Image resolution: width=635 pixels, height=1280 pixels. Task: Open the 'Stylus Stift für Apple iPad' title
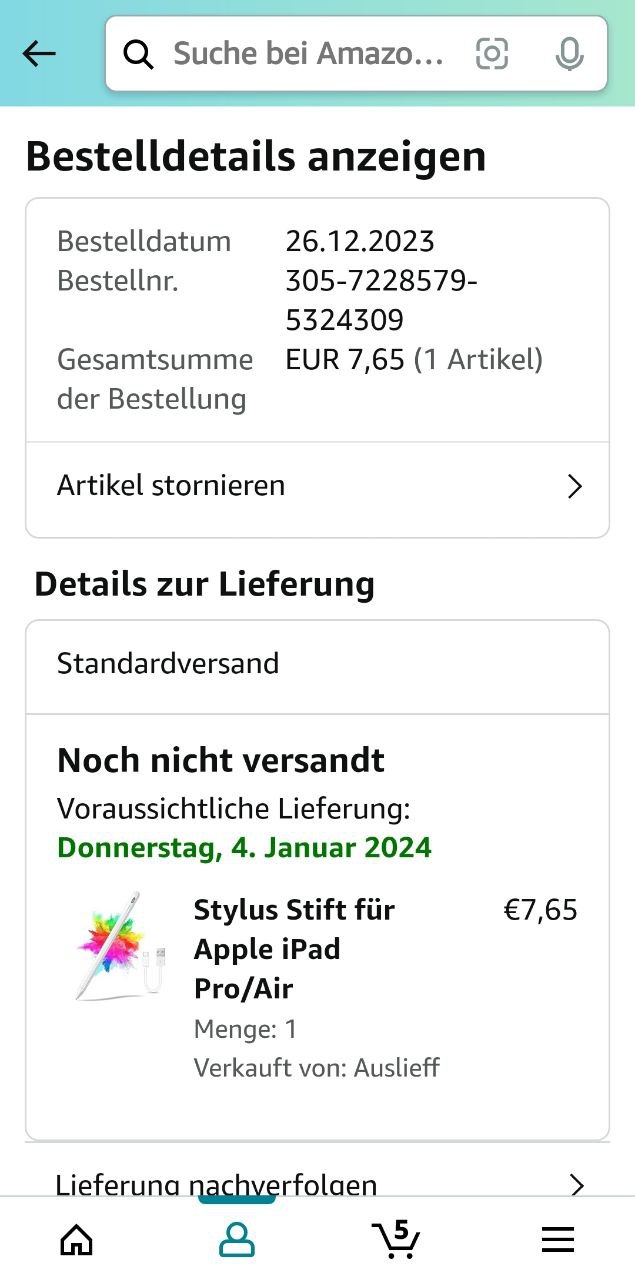point(294,948)
